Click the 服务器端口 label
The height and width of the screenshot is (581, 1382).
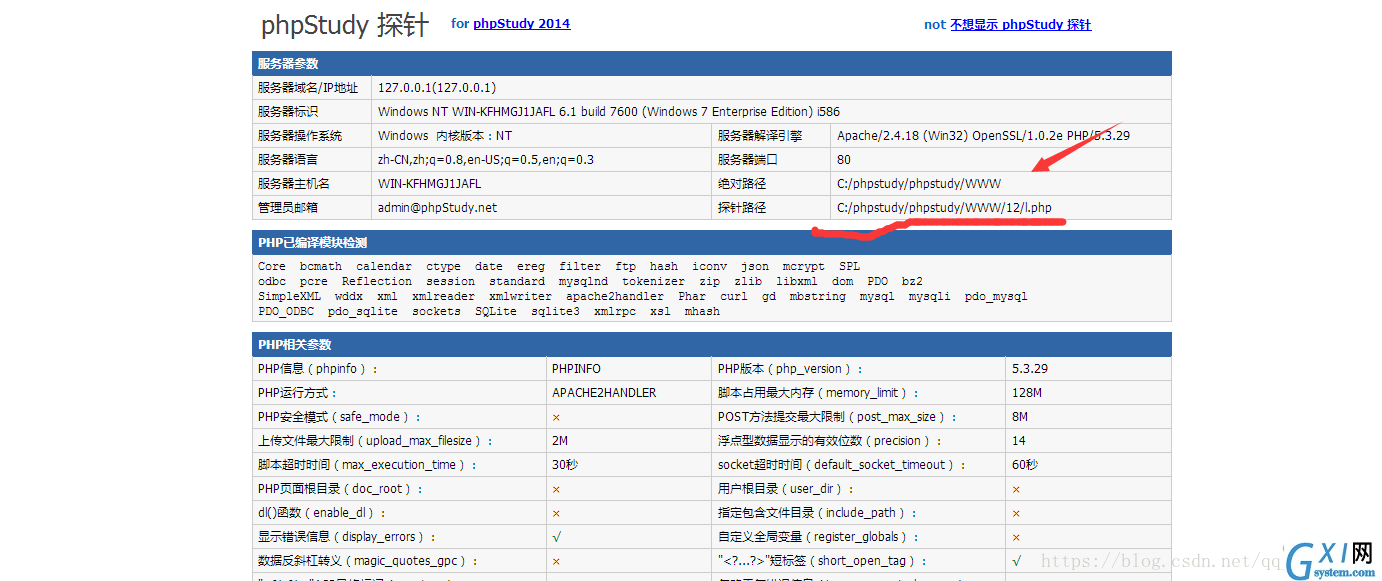point(748,160)
